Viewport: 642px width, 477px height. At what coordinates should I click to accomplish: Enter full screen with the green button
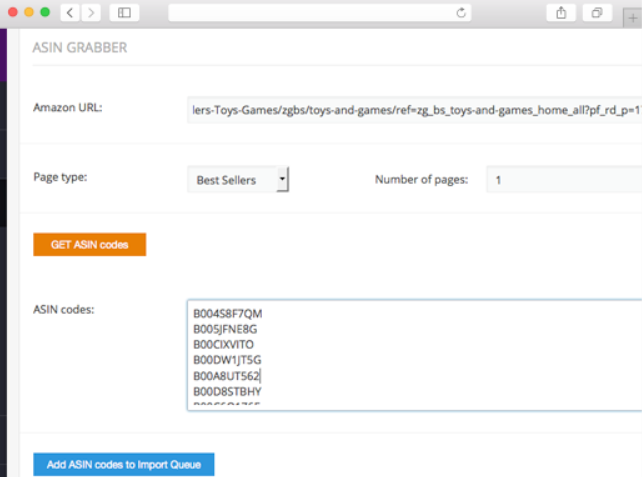(x=44, y=13)
